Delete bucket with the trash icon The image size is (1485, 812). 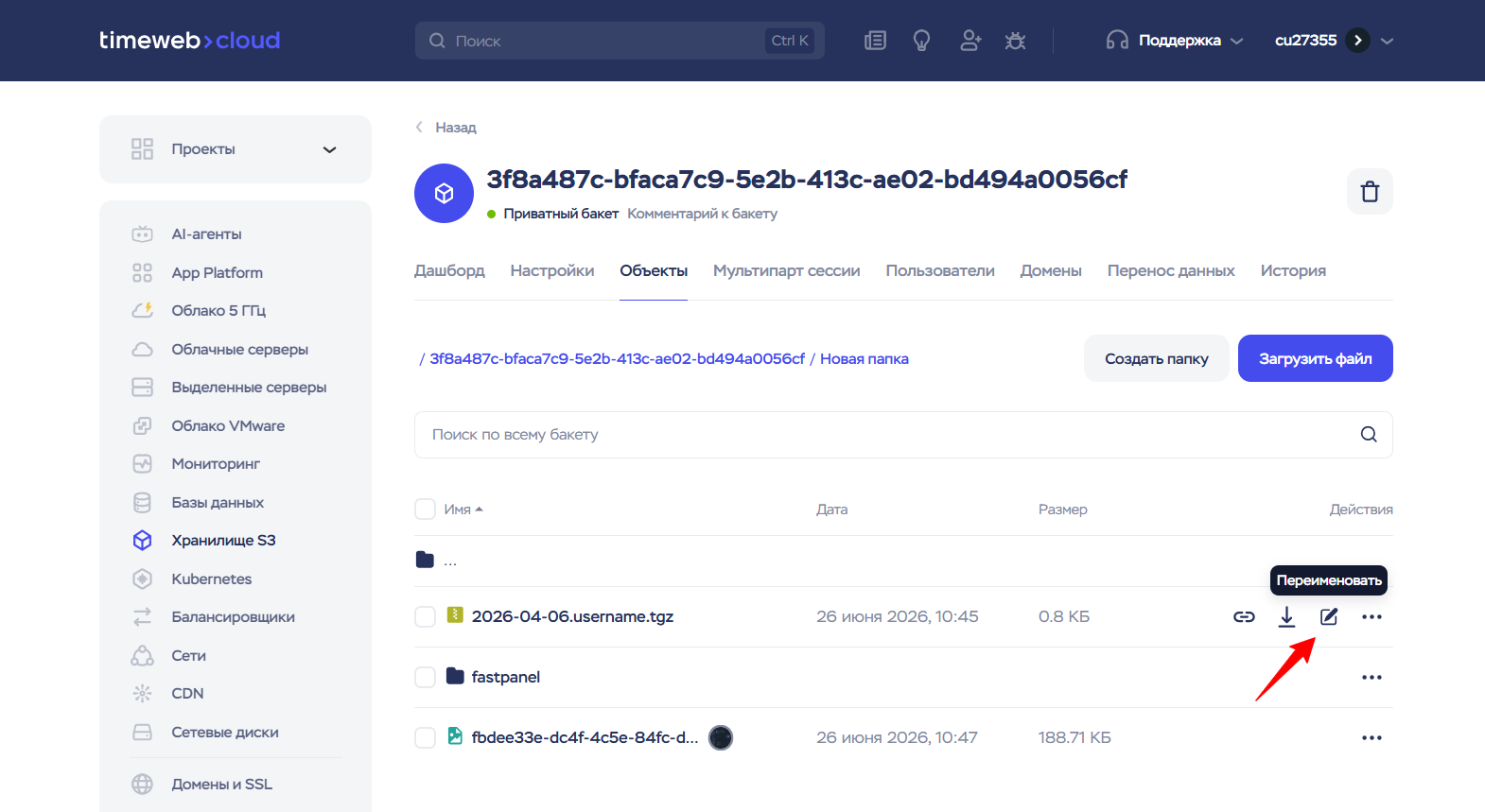1370,192
